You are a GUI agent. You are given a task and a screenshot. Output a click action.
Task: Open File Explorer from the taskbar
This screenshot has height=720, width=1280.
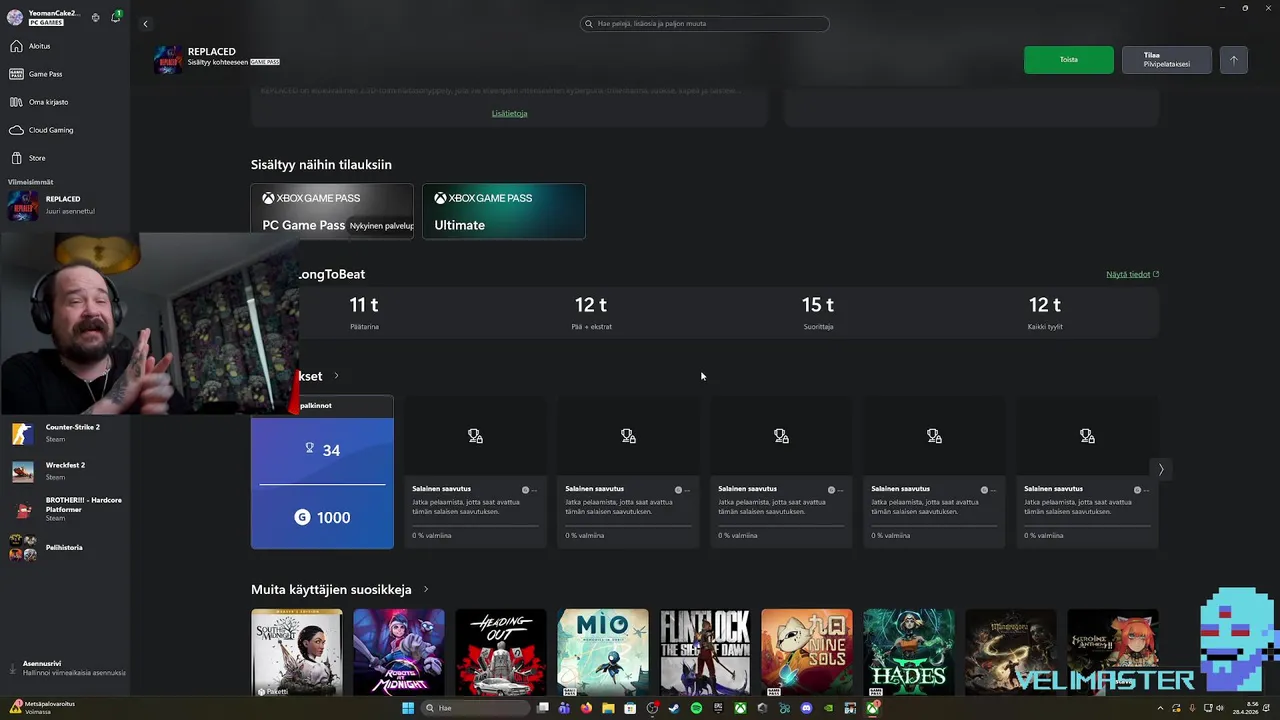[608, 708]
